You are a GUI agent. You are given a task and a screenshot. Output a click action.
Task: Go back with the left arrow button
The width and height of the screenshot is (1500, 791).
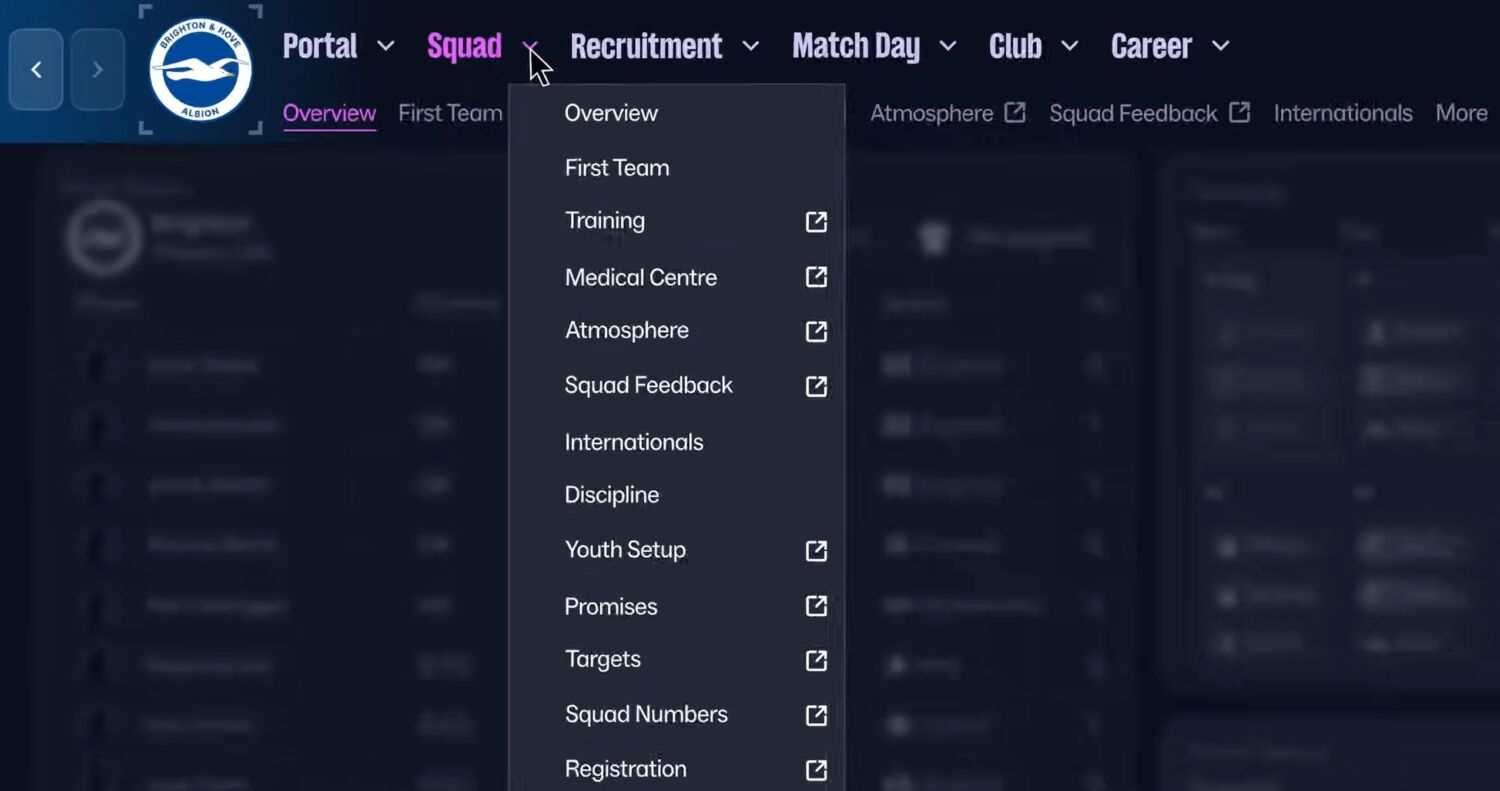36,69
